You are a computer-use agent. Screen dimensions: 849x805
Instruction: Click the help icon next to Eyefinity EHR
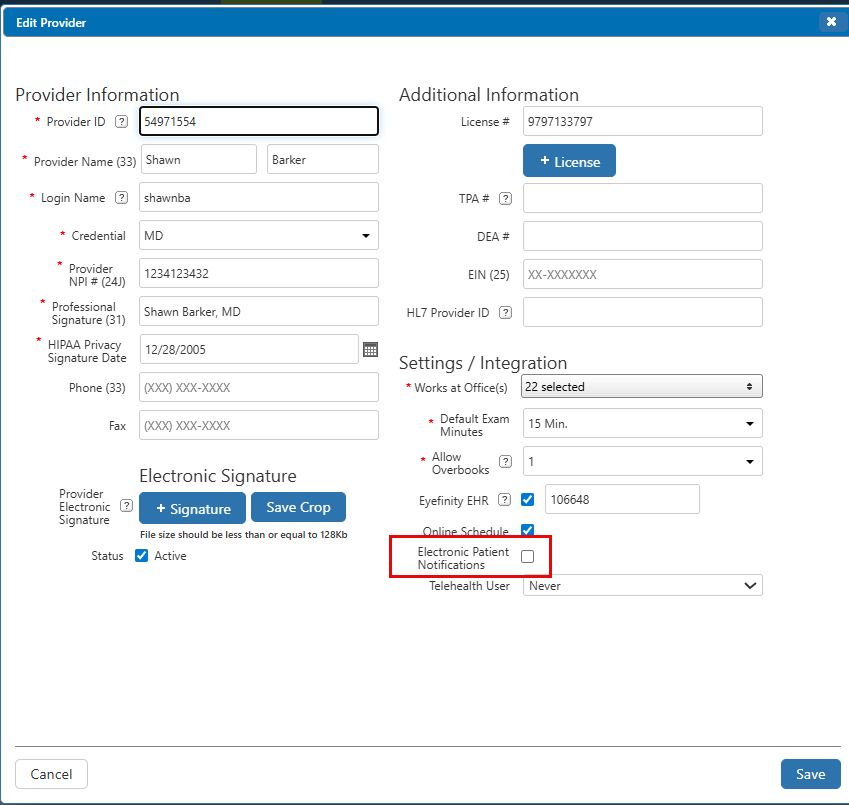tap(506, 500)
